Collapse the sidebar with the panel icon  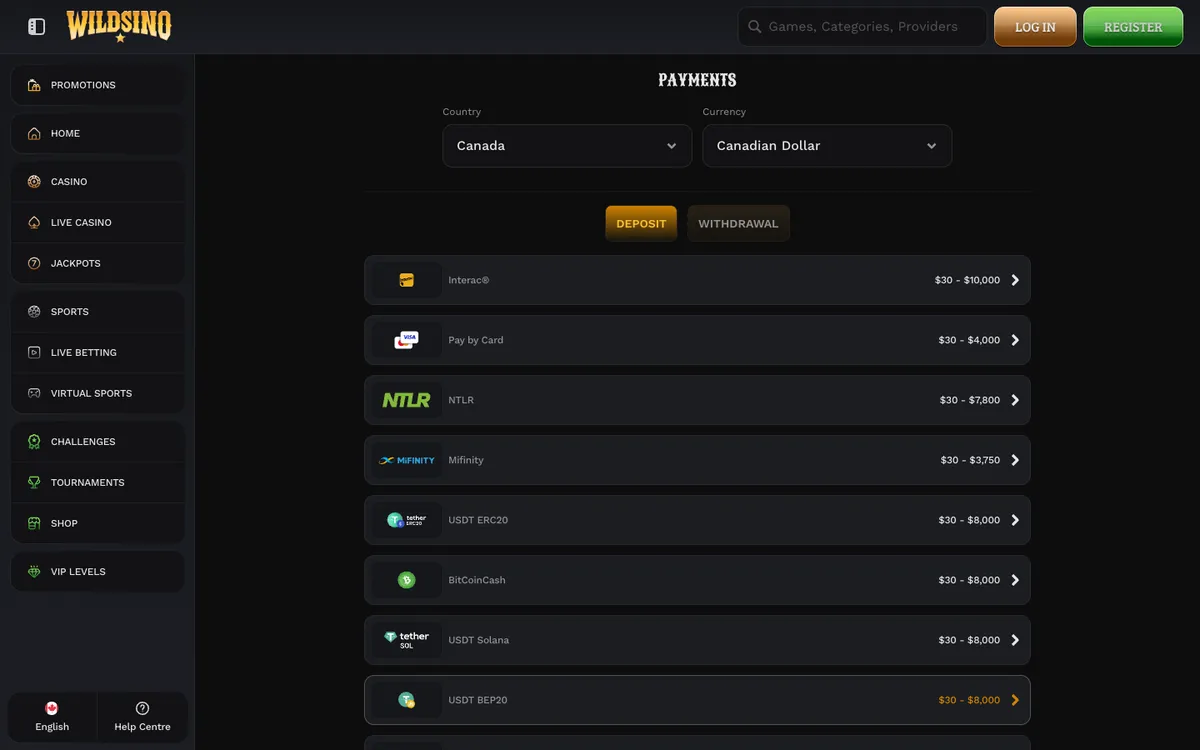36,27
